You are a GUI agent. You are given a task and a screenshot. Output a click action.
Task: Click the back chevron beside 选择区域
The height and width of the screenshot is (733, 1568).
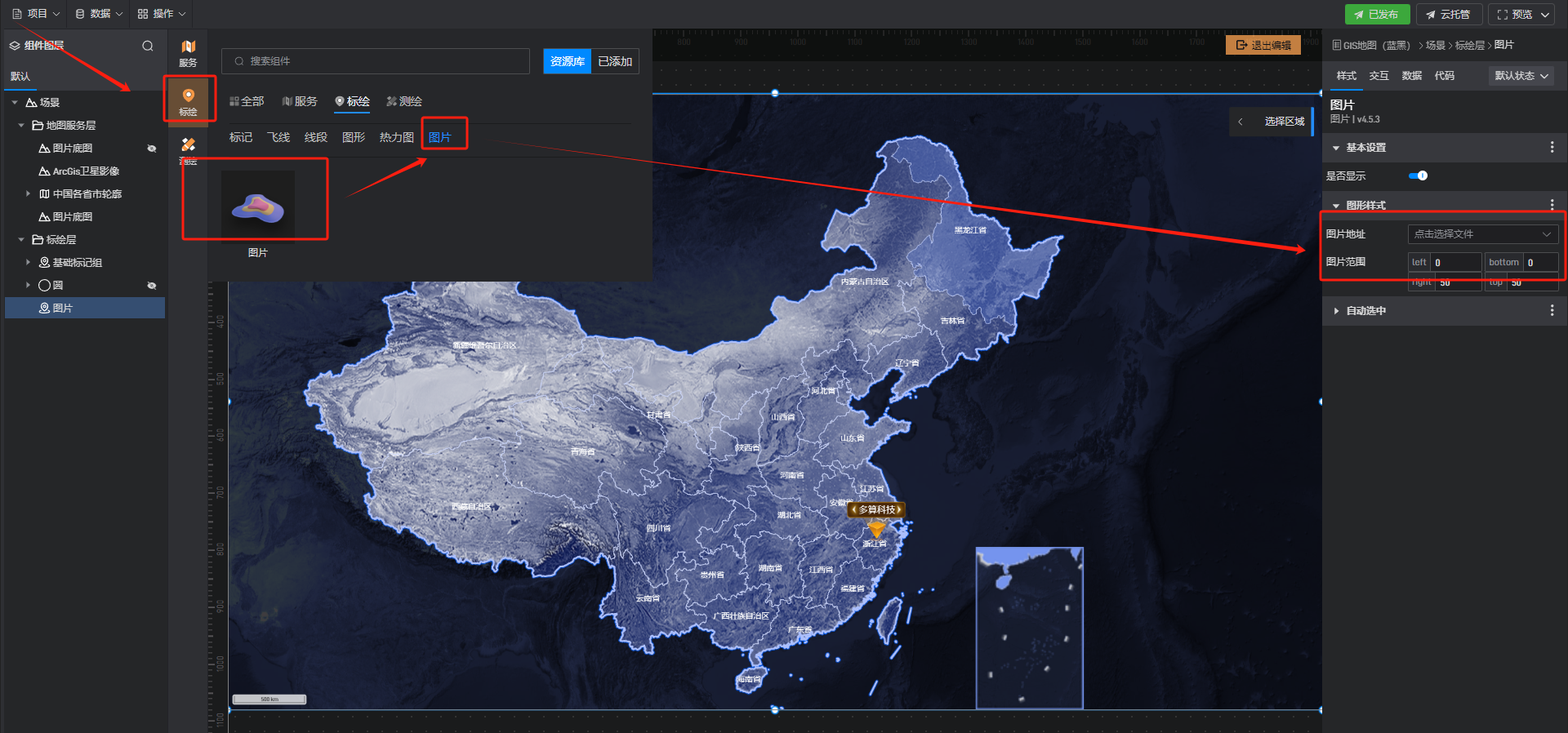click(x=1240, y=122)
